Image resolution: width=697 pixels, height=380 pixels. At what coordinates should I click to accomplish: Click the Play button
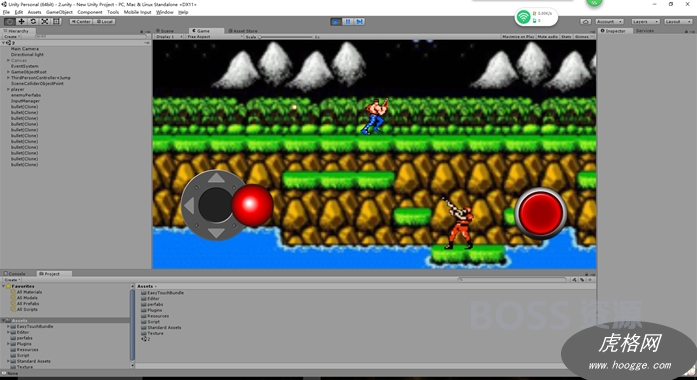(x=336, y=21)
